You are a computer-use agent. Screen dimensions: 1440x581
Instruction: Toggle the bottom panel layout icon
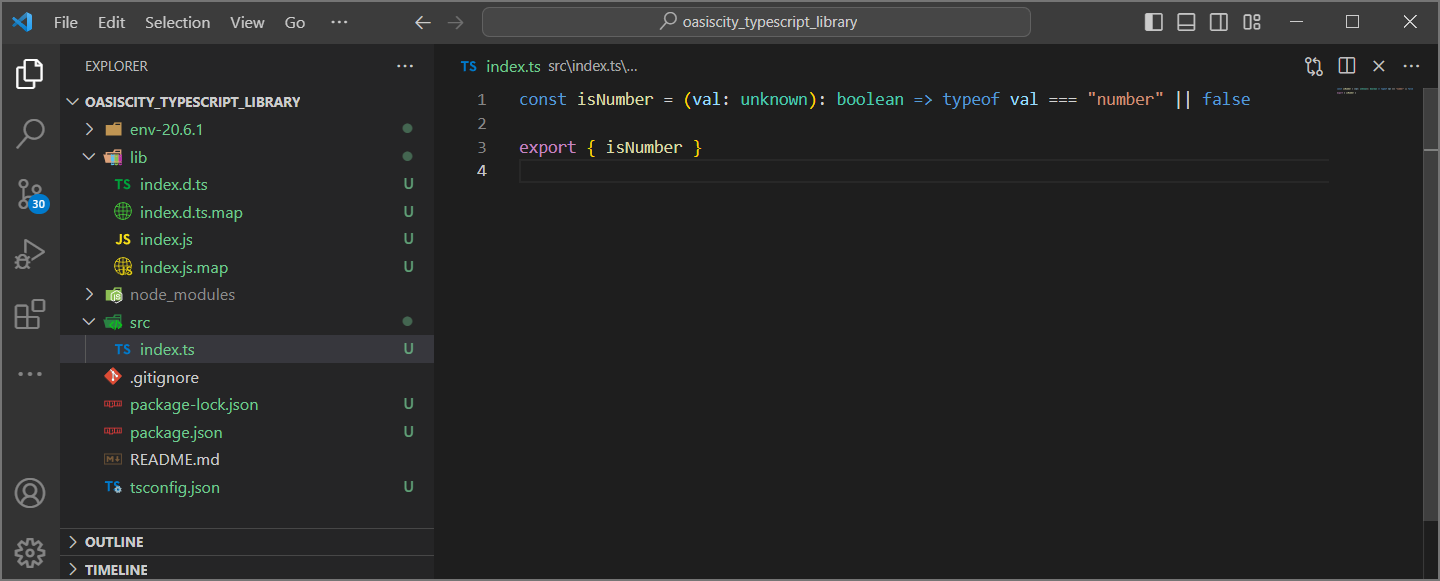tap(1186, 22)
